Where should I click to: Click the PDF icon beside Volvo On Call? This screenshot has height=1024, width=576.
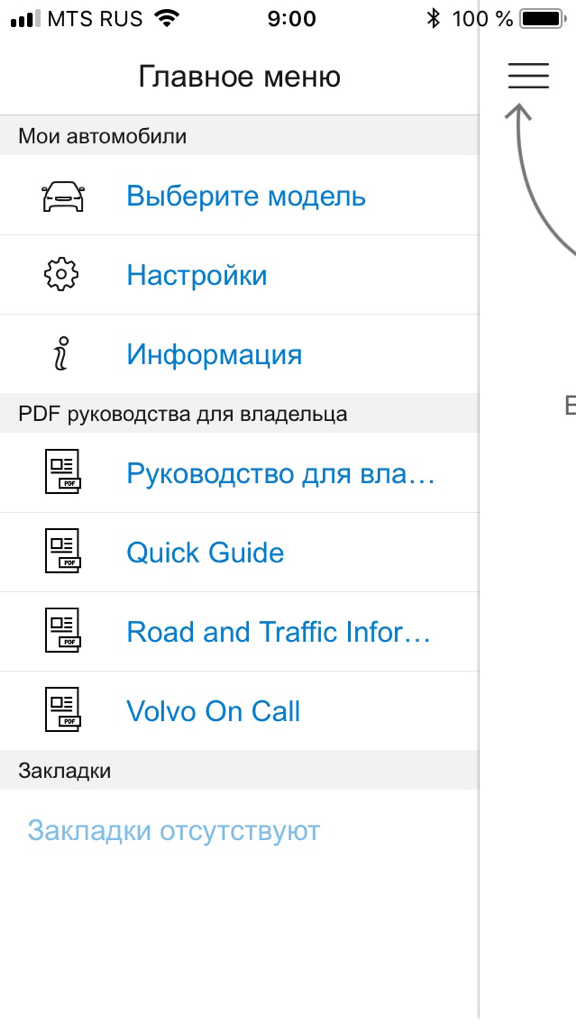[63, 710]
